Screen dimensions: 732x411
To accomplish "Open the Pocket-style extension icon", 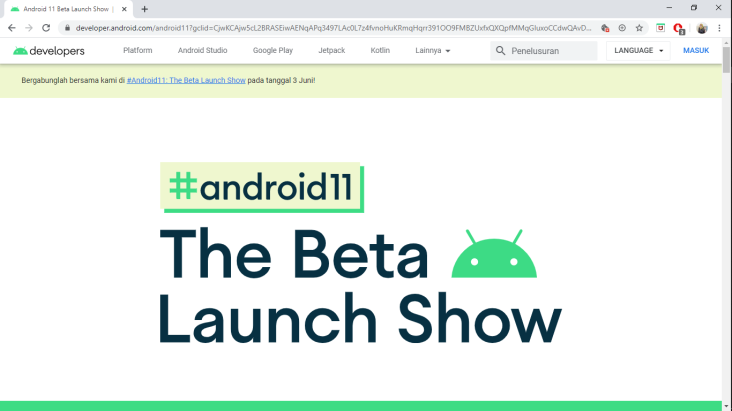I will [x=660, y=28].
